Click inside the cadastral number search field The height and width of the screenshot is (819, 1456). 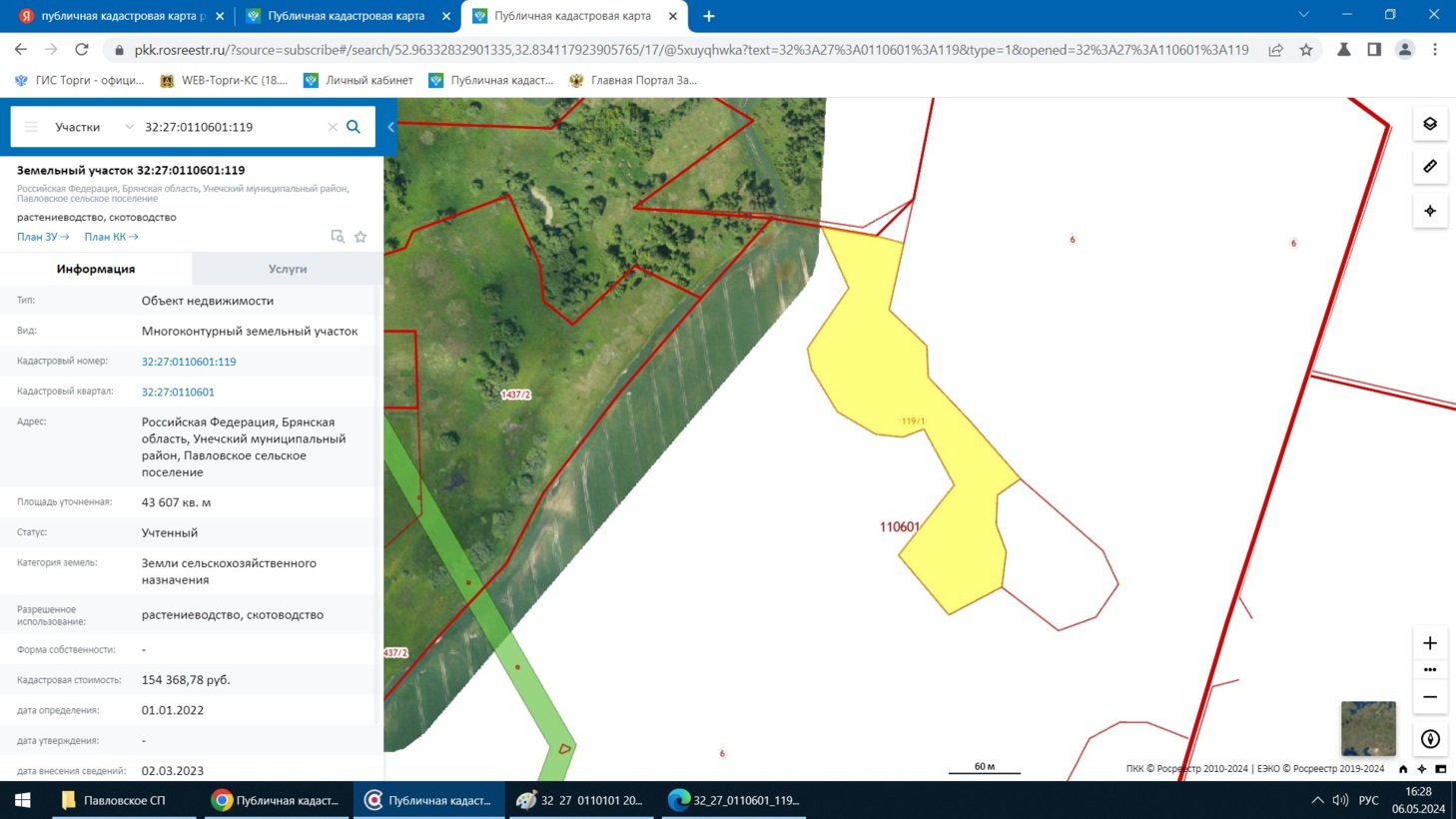point(230,127)
